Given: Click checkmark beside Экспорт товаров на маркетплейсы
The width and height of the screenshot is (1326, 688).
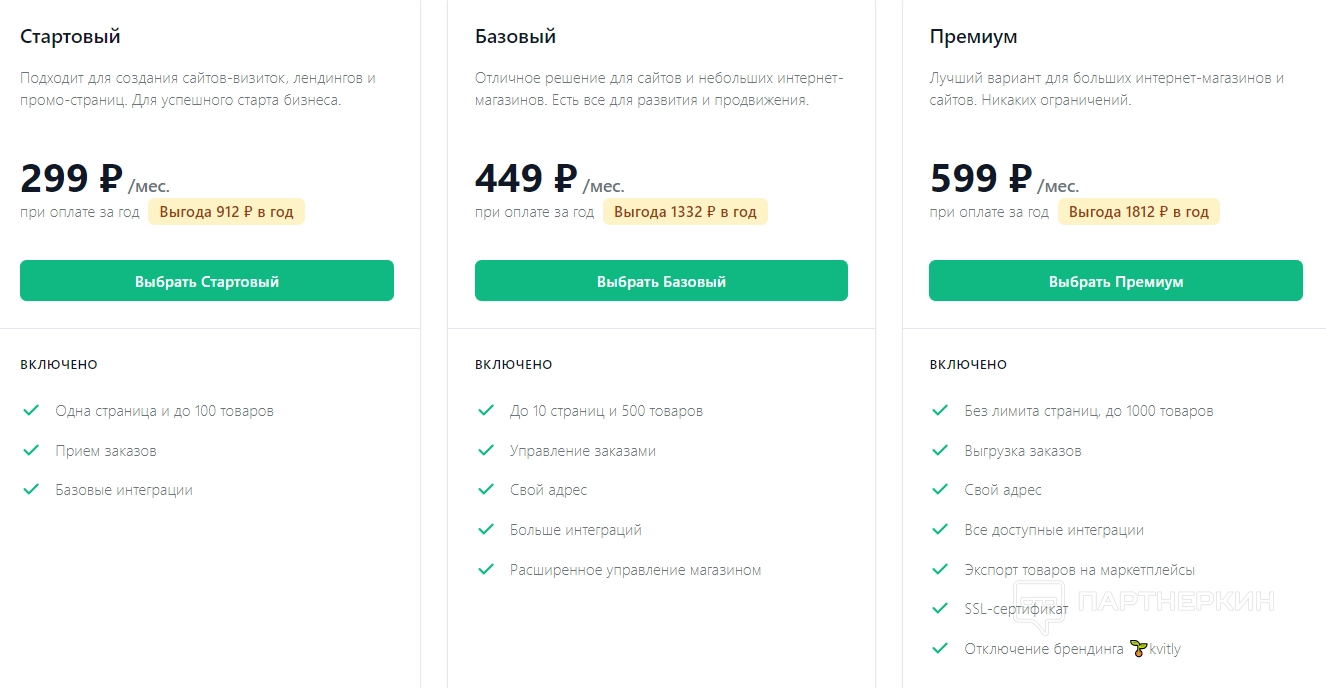Looking at the screenshot, I should (x=940, y=569).
